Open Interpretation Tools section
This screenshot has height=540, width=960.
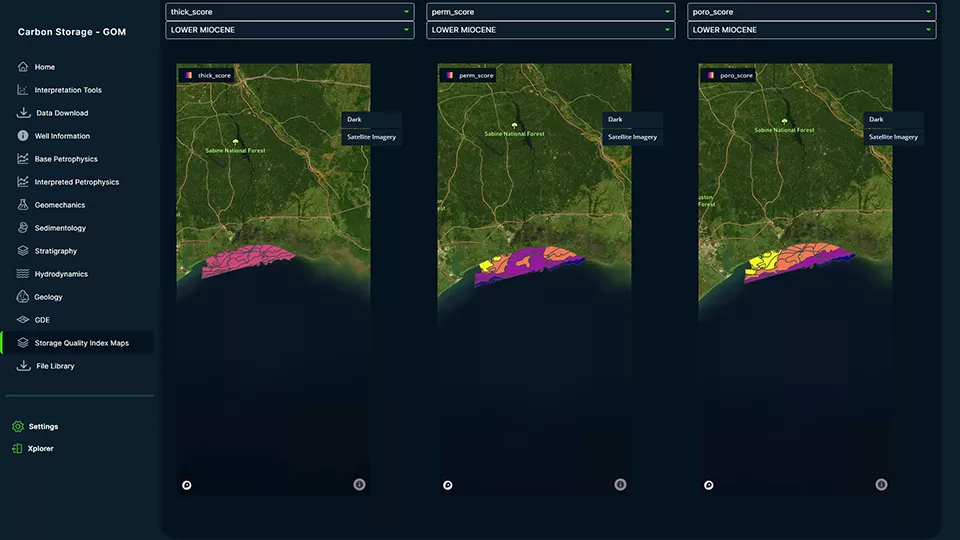coord(68,90)
